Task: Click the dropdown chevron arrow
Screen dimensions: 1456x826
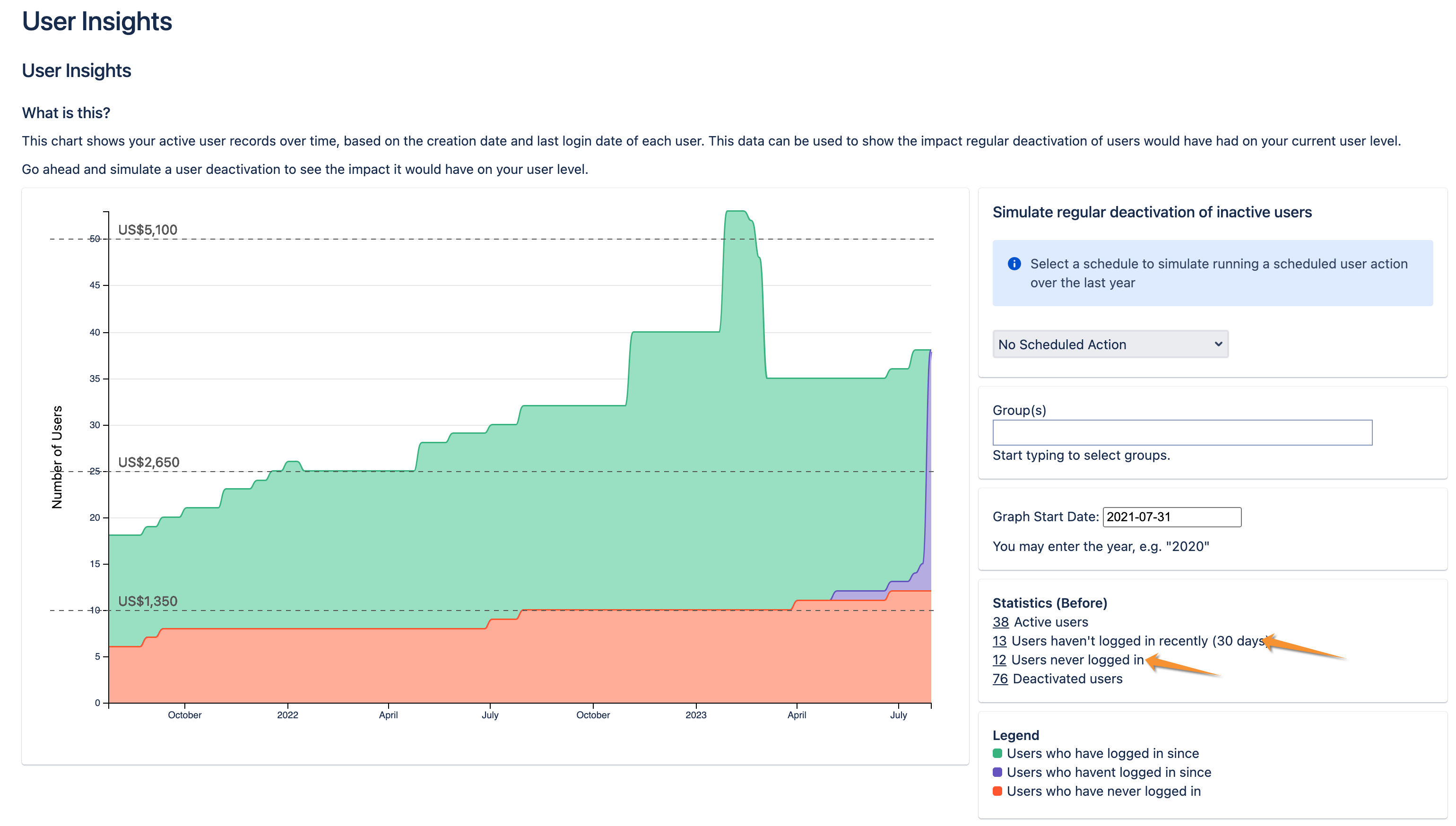Action: coord(1218,344)
